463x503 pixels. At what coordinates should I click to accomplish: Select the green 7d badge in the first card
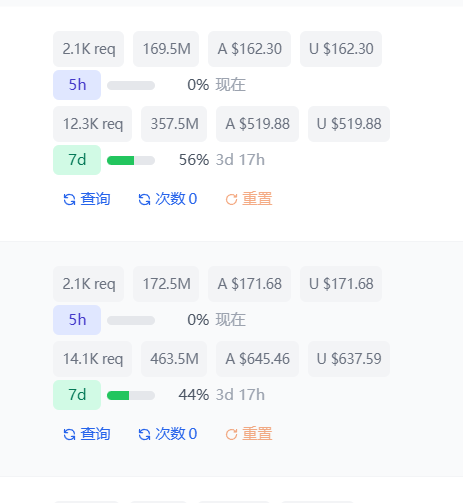pyautogui.click(x=77, y=160)
